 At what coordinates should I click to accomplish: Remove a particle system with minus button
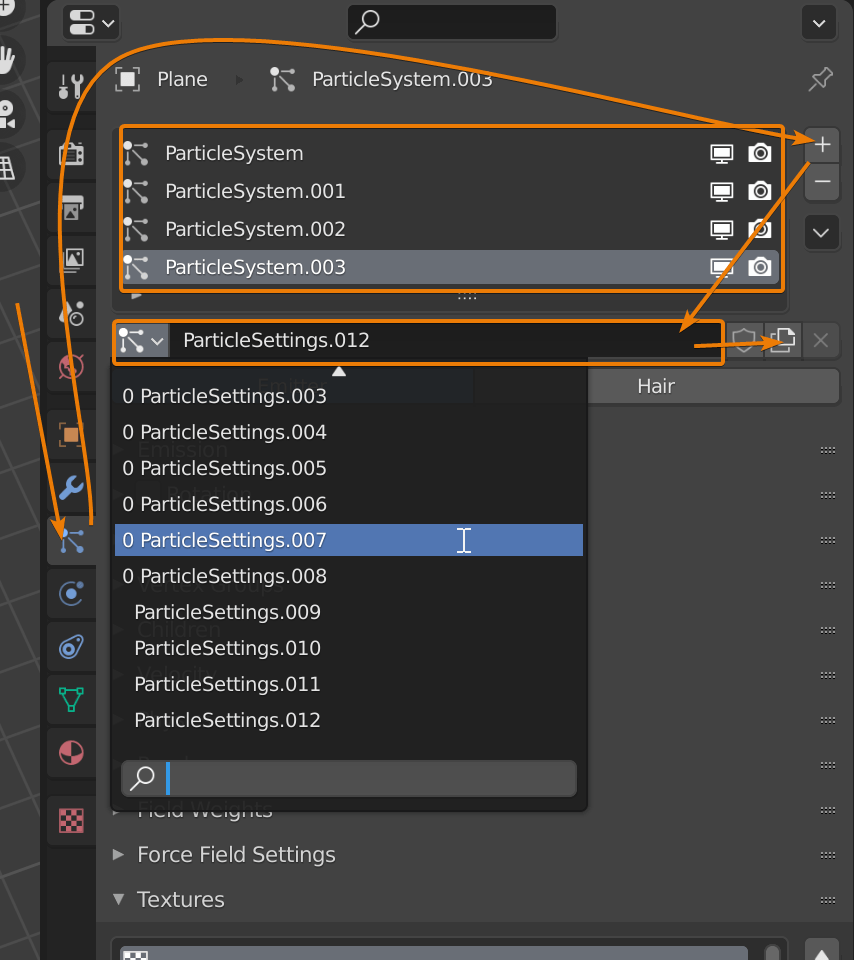[x=820, y=183]
